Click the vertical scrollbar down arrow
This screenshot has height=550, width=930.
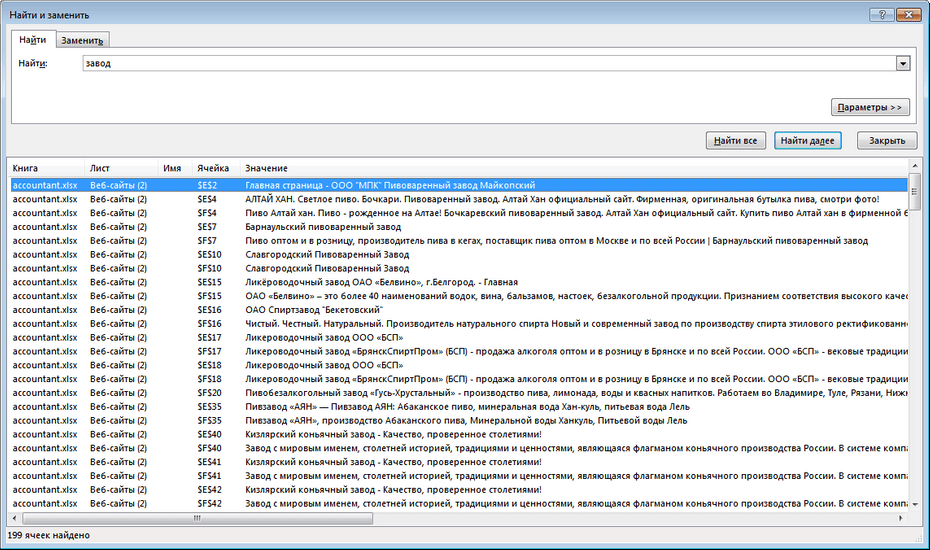click(915, 505)
